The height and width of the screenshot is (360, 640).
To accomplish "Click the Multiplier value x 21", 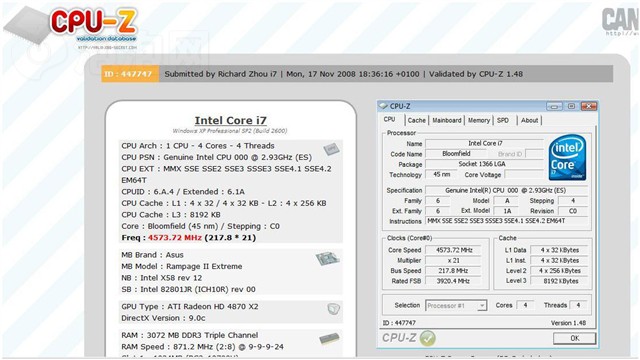I will coord(453,260).
